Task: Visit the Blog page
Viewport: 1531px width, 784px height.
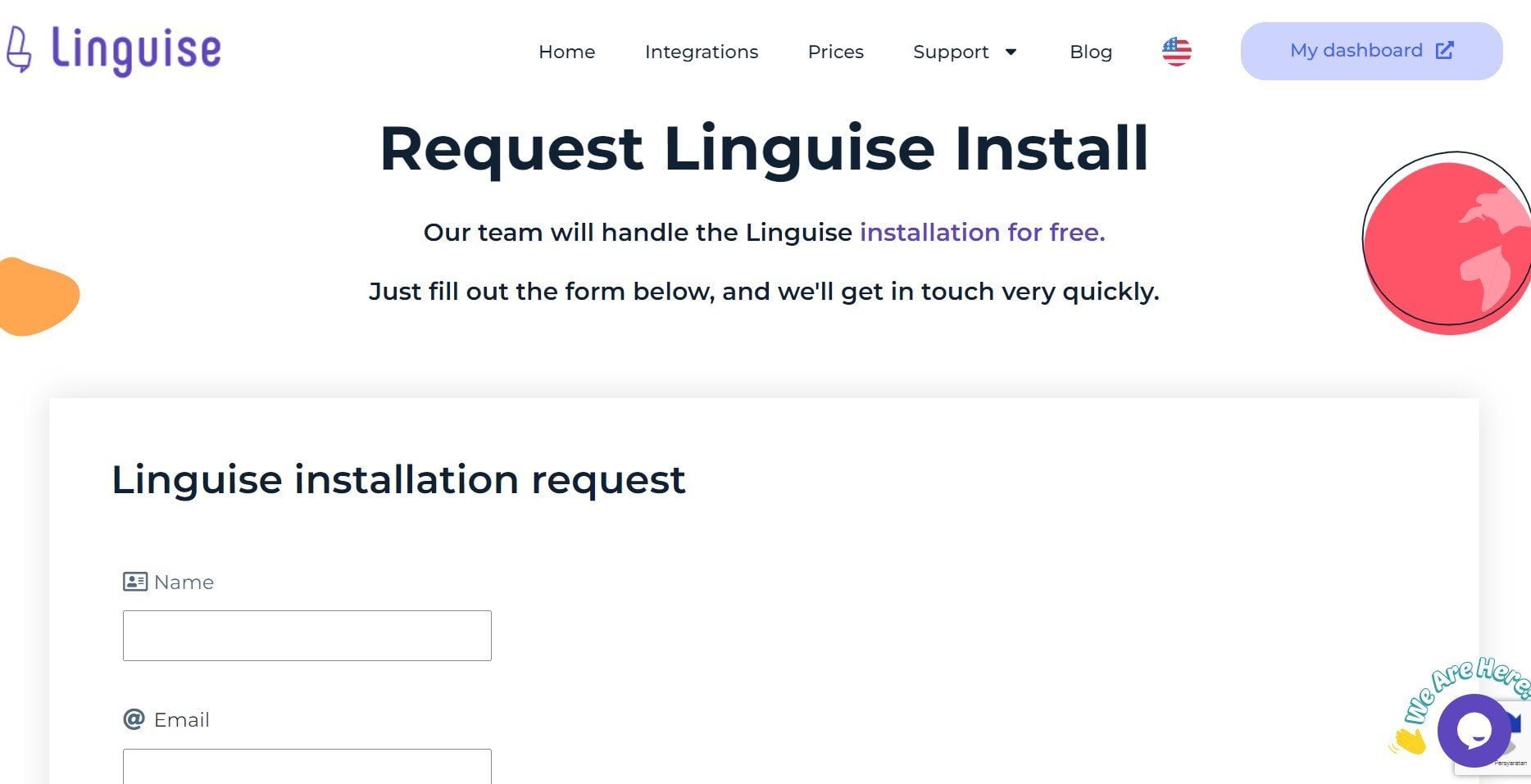Action: 1091,52
